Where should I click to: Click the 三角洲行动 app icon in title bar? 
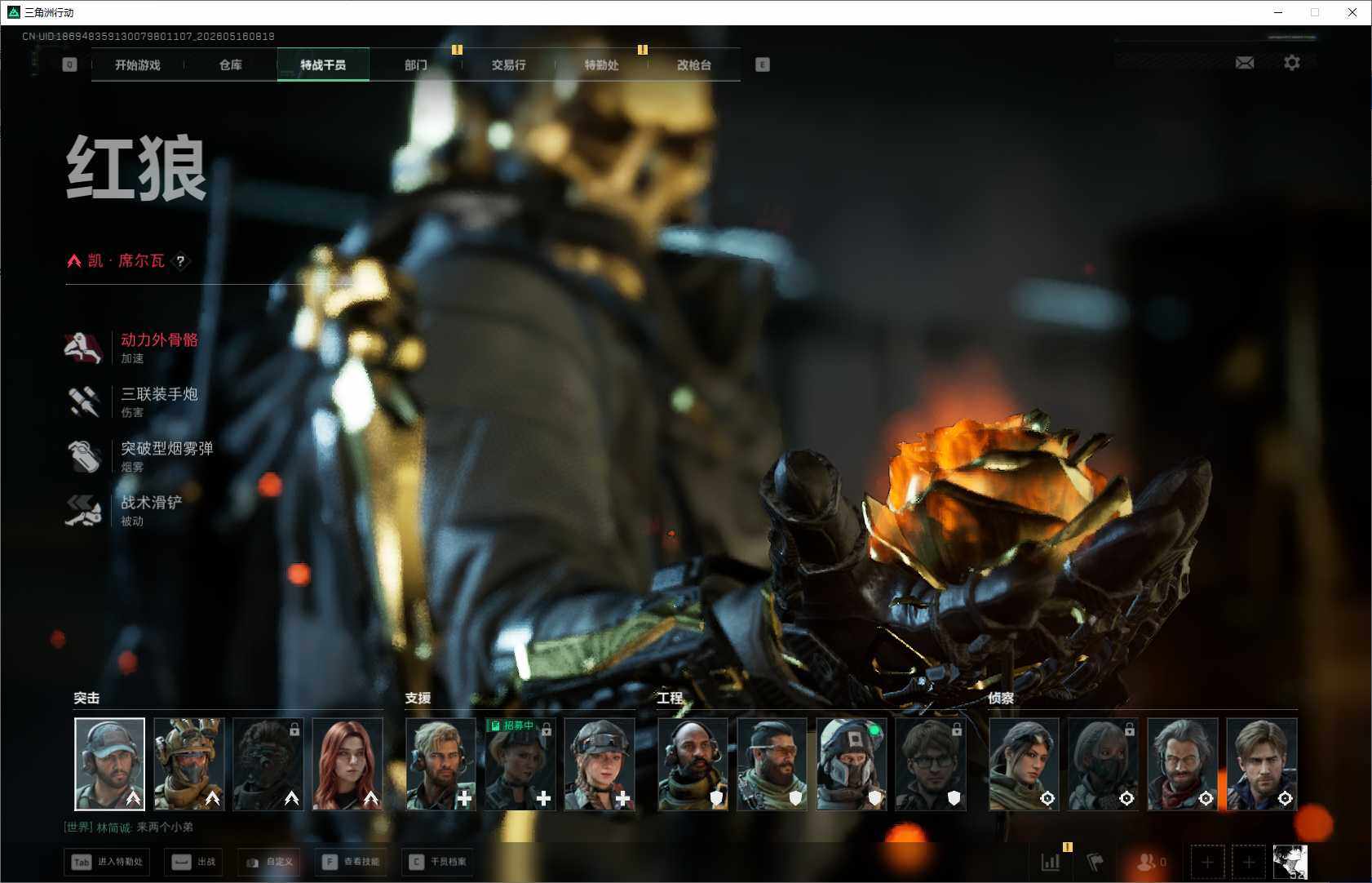13,12
